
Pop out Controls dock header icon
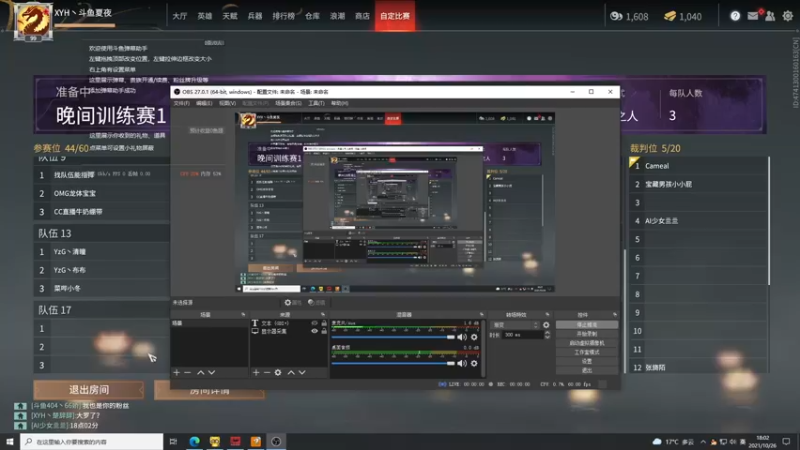[x=614, y=315]
